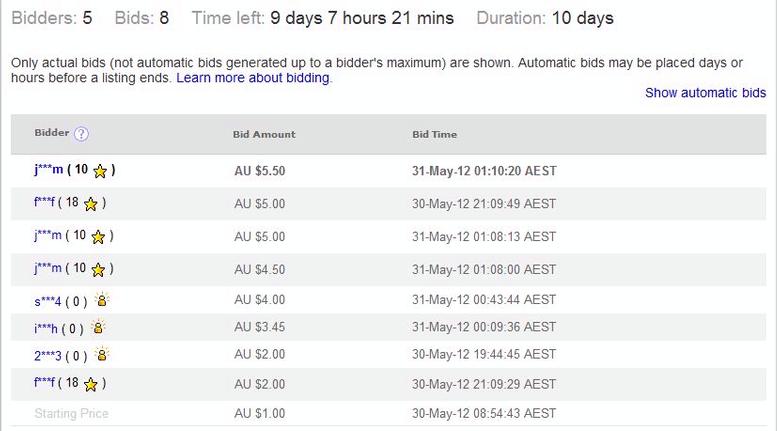Screen dimensions: 779x431
Task: Click yellow star beside top j***m bid
Action: pos(100,171)
